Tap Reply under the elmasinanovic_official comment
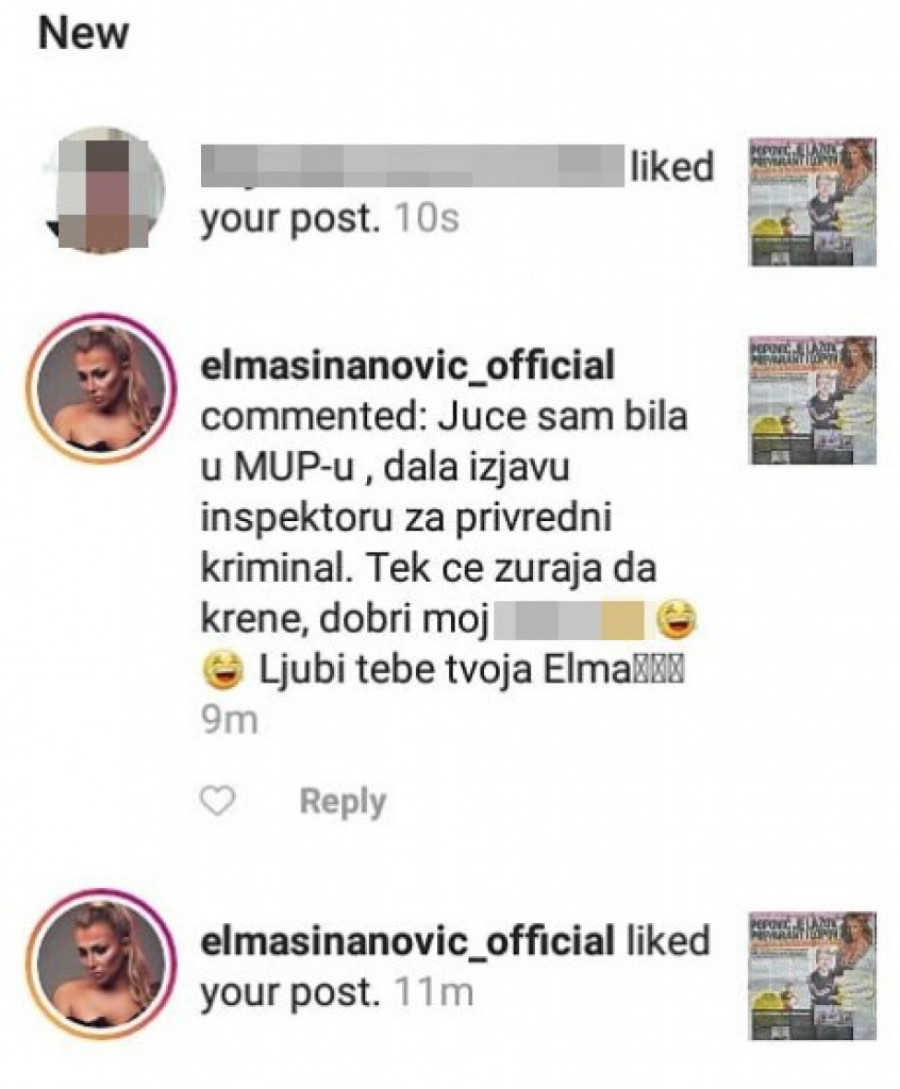Image resolution: width=900 pixels, height=1089 pixels. pyautogui.click(x=342, y=801)
